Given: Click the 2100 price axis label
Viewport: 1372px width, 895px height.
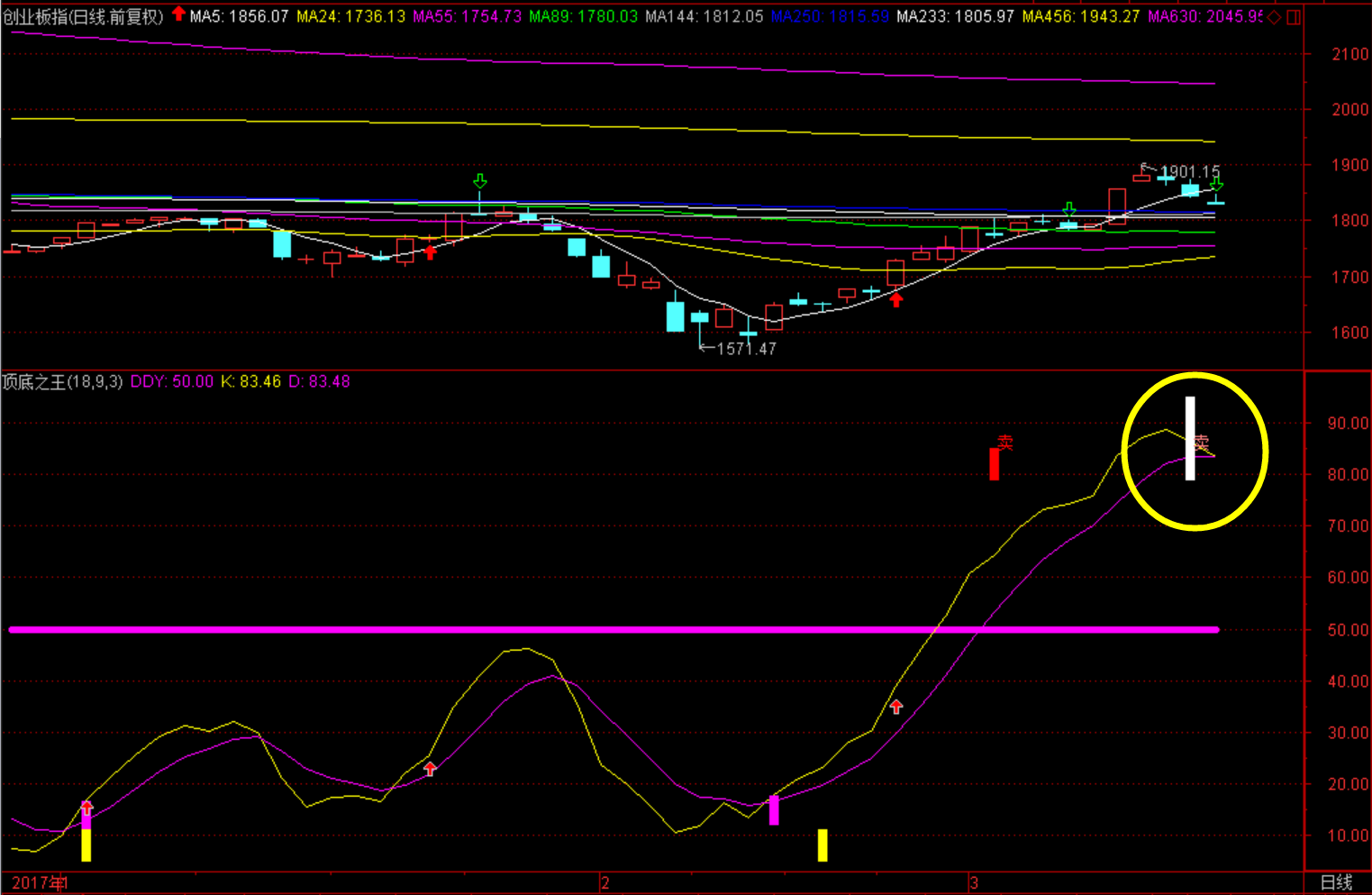Looking at the screenshot, I should pos(1350,54).
